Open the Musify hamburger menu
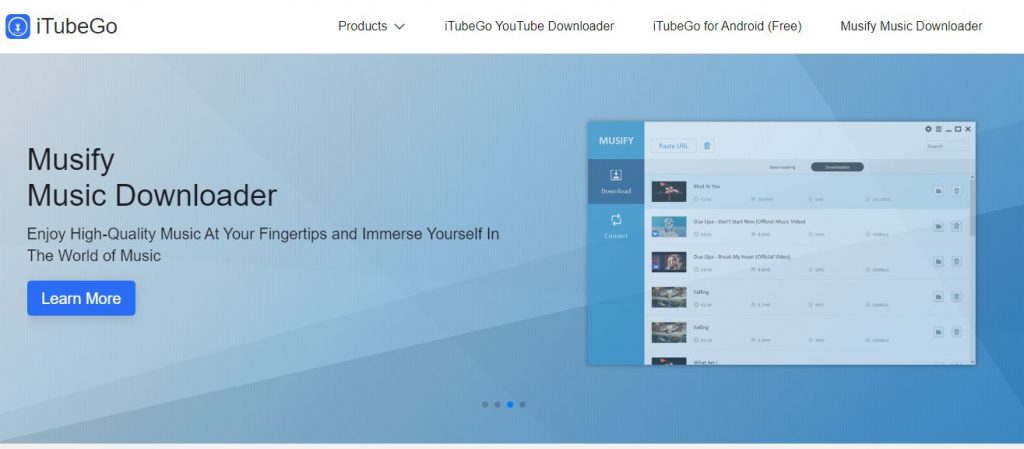The image size is (1024, 449). point(938,129)
